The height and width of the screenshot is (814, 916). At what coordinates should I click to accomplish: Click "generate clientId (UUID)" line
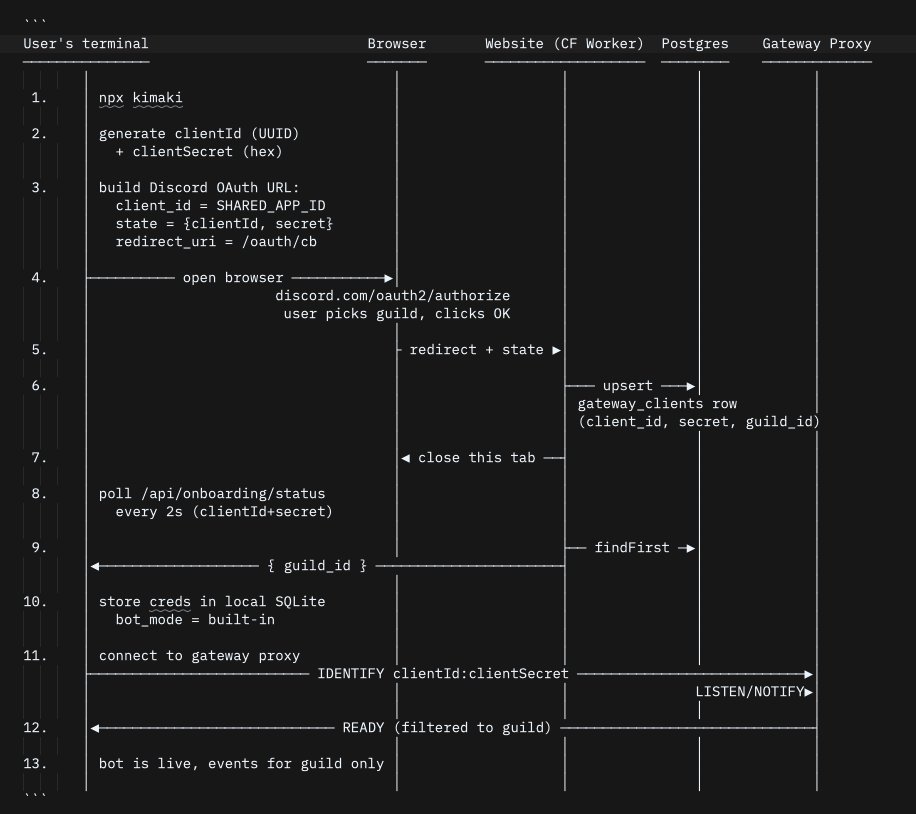pos(199,134)
